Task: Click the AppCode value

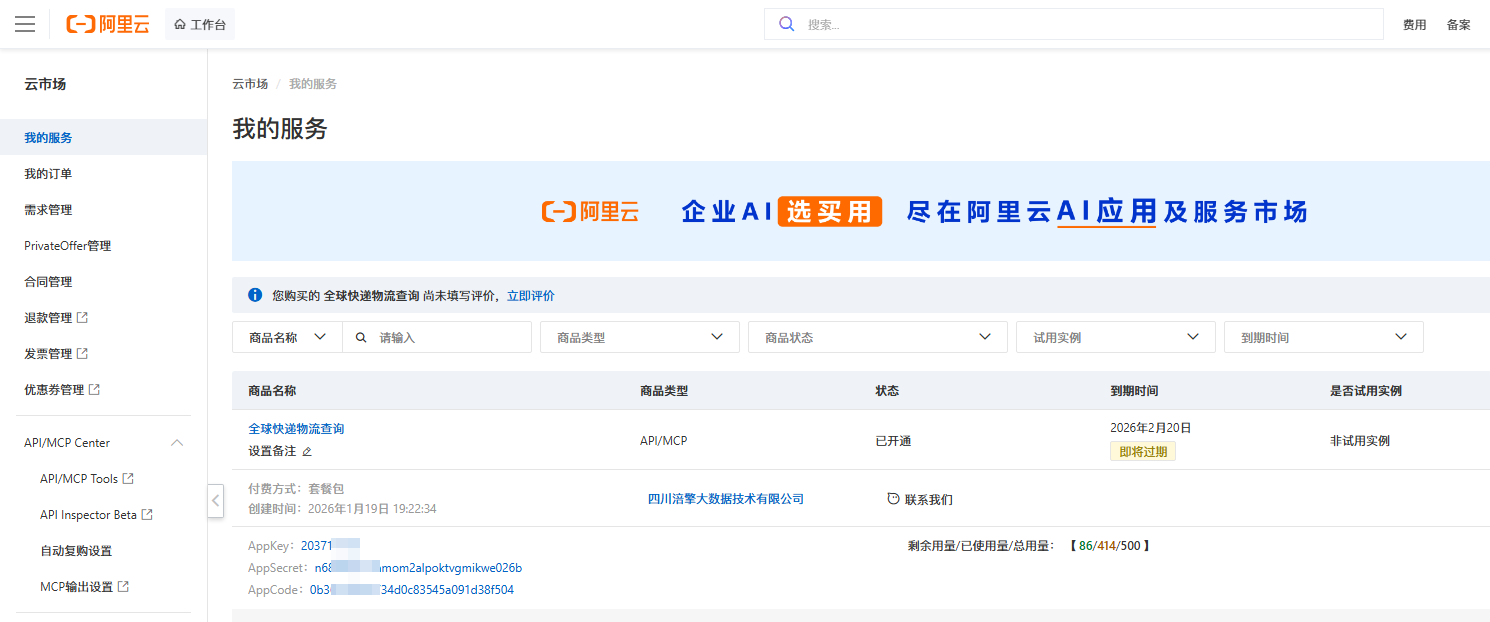Action: (x=412, y=590)
